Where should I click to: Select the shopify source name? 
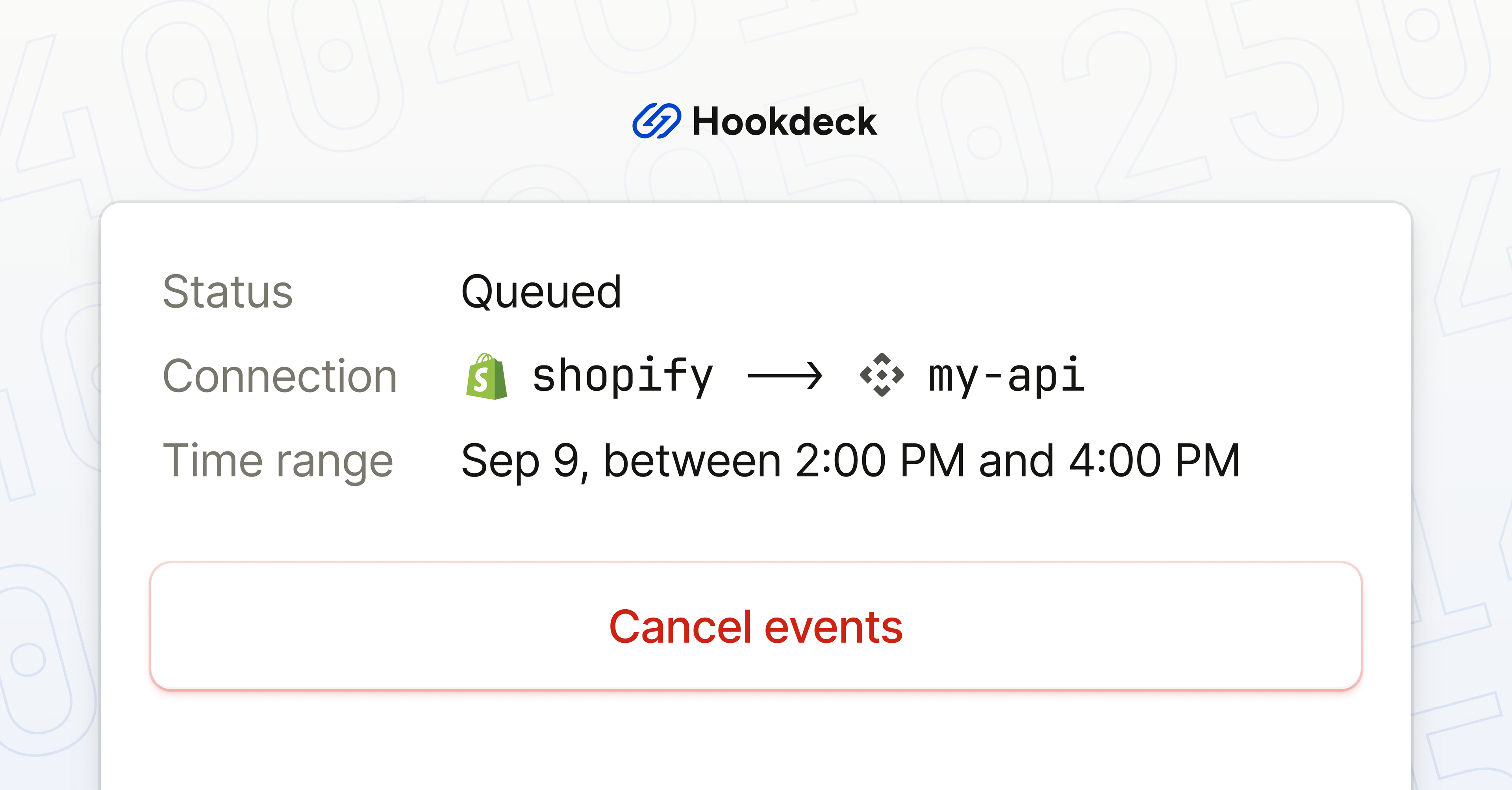tap(622, 376)
